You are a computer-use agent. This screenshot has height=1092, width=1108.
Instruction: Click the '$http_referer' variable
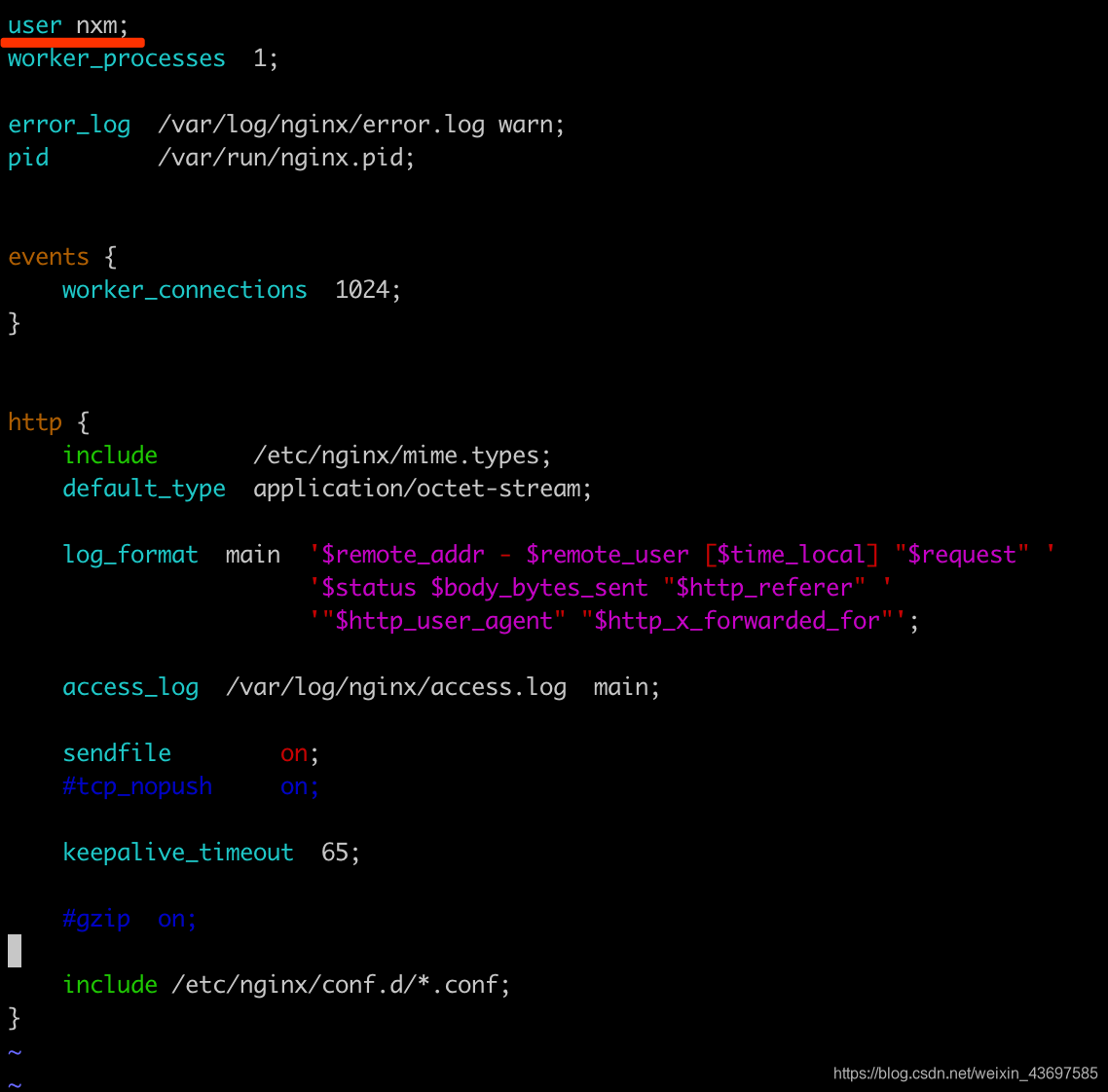pyautogui.click(x=764, y=589)
